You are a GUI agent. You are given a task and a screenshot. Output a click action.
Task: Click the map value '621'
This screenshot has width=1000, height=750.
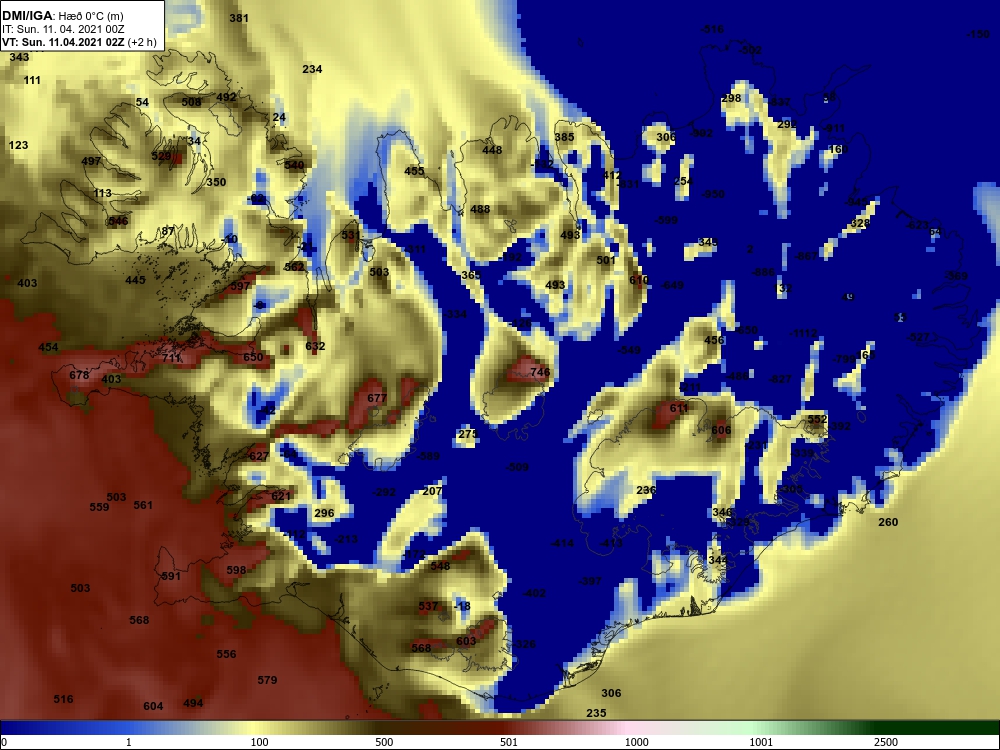pyautogui.click(x=281, y=496)
